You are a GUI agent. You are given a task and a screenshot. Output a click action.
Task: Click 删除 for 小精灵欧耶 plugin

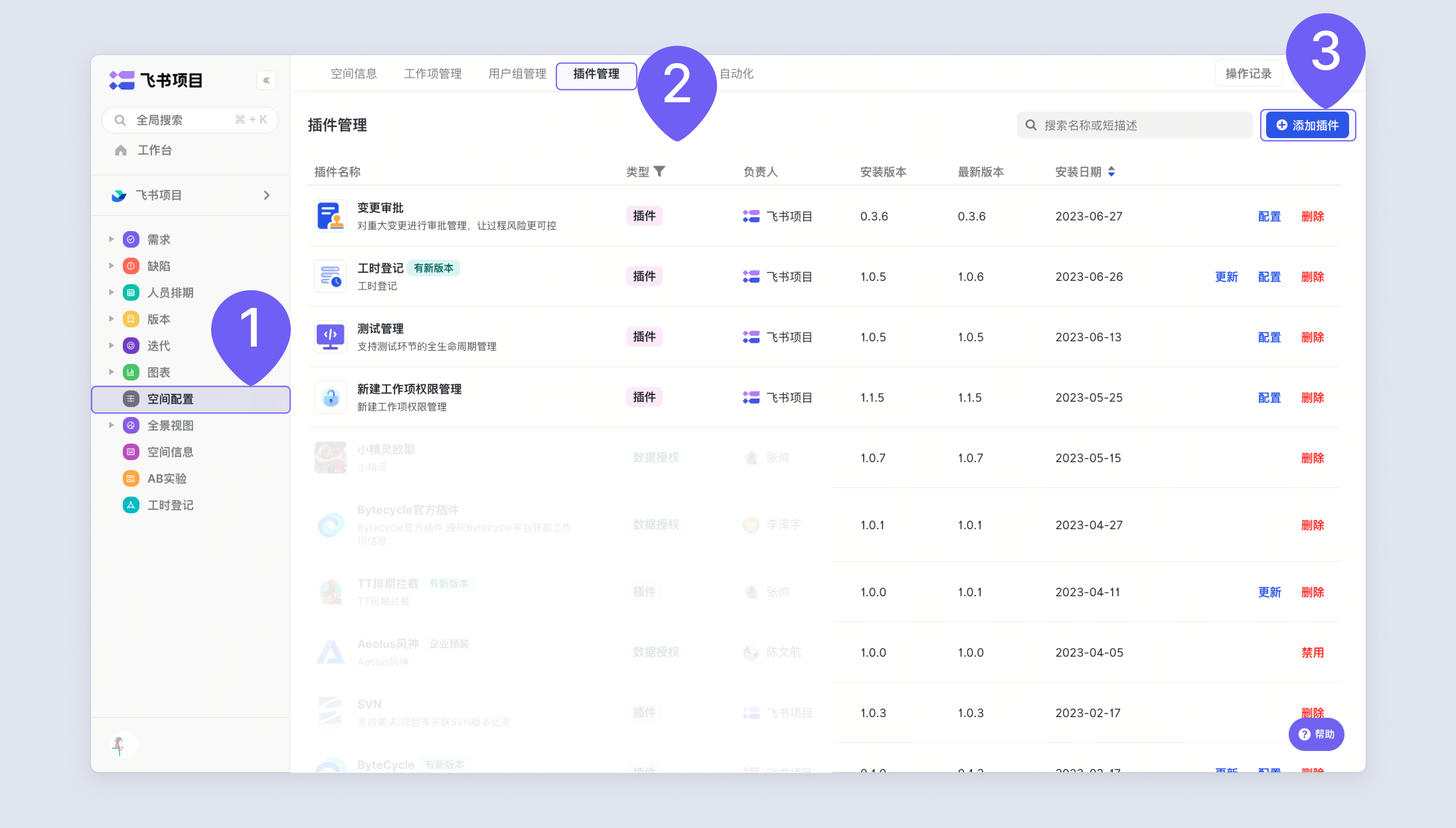(1313, 458)
